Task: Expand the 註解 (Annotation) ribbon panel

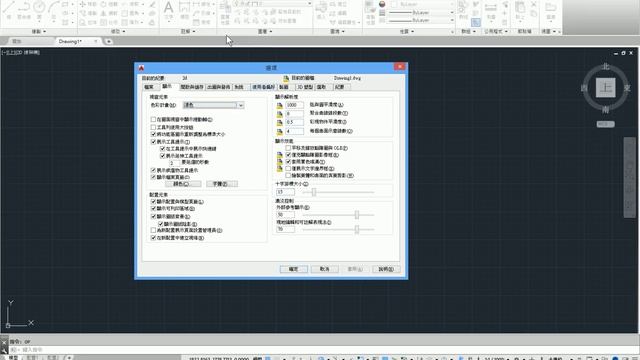Action: pos(188,31)
